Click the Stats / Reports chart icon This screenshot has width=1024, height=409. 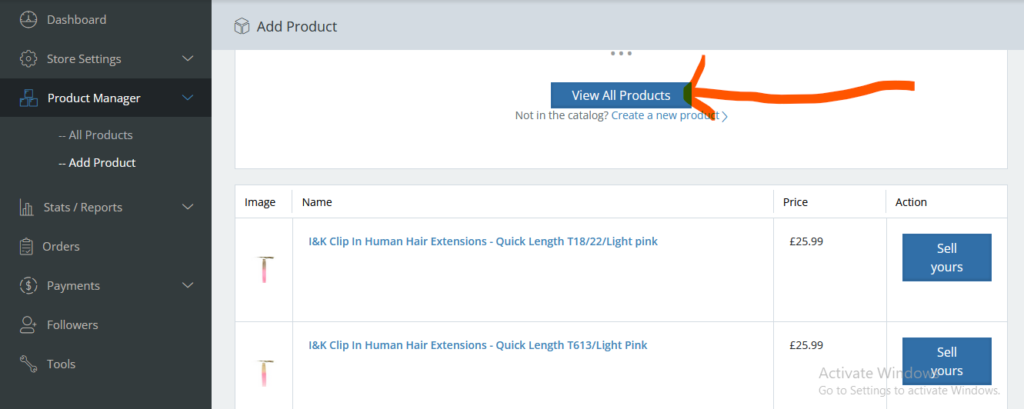point(26,207)
